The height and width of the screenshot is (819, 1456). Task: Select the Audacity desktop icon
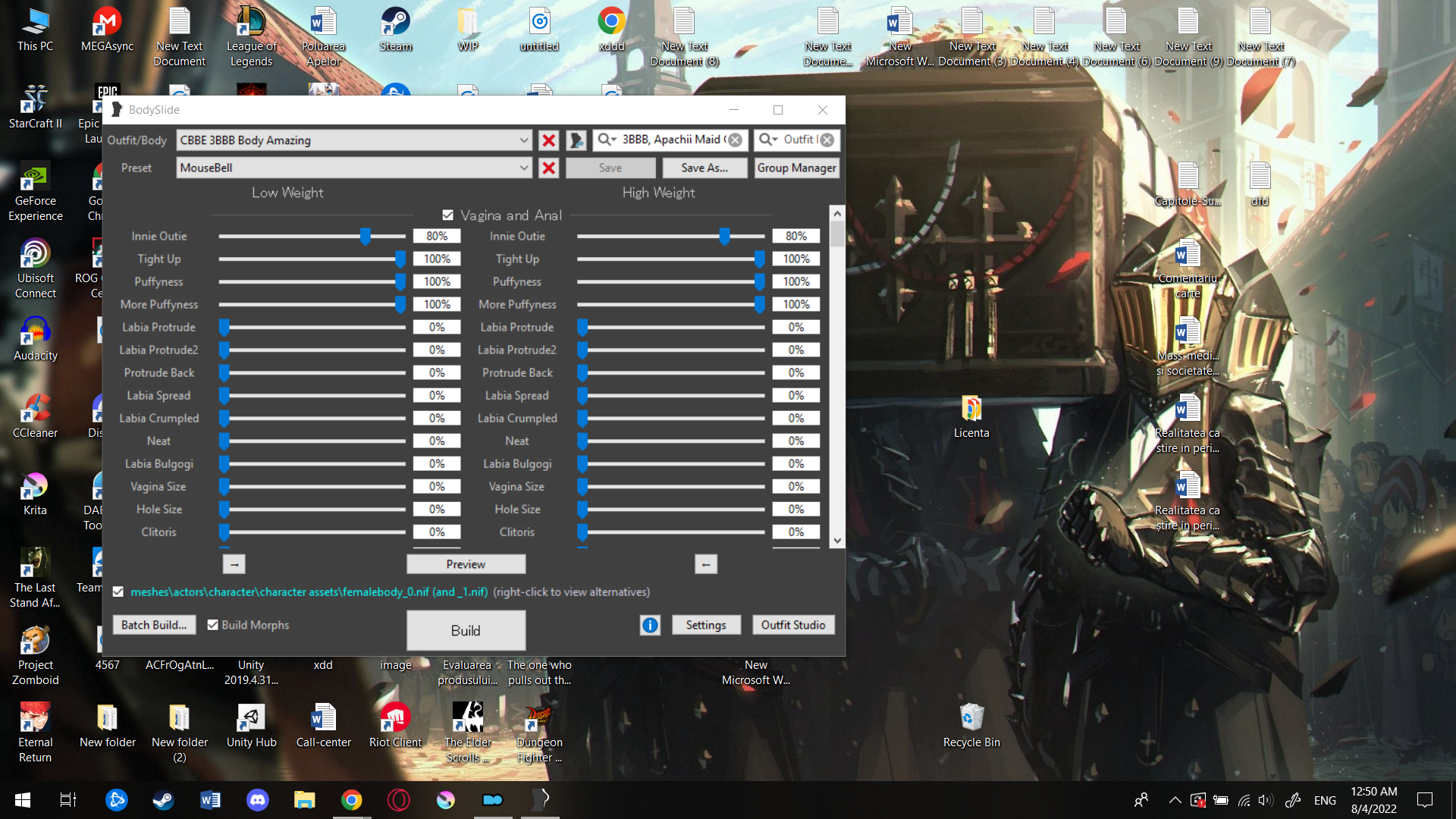point(35,339)
